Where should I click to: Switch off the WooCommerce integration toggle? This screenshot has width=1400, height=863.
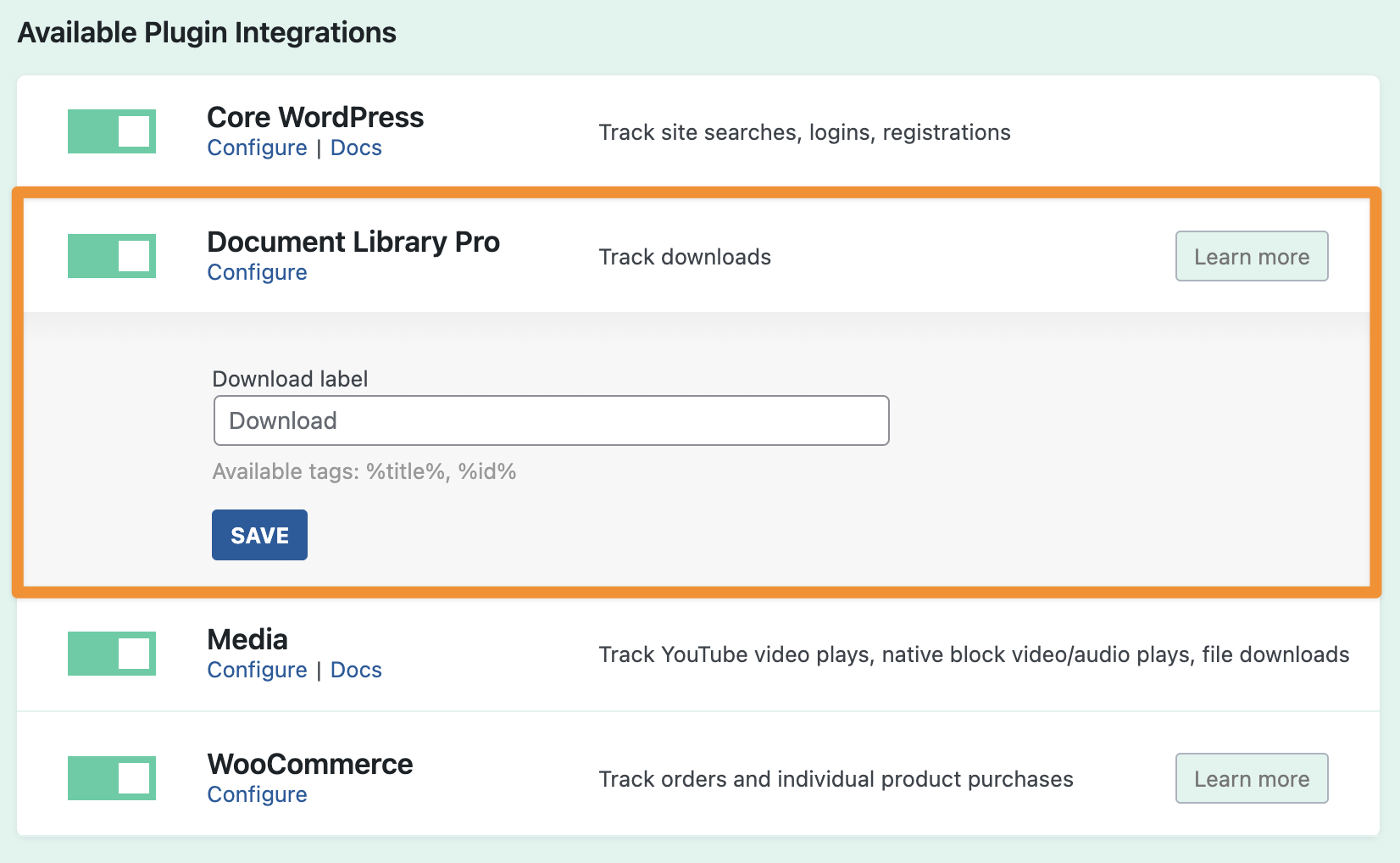coord(112,778)
